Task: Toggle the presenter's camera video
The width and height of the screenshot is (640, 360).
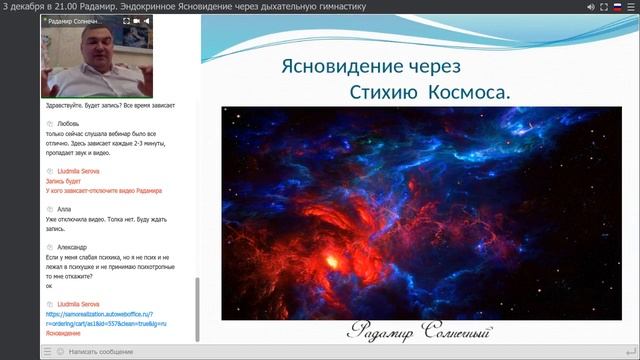Action: 137,21
